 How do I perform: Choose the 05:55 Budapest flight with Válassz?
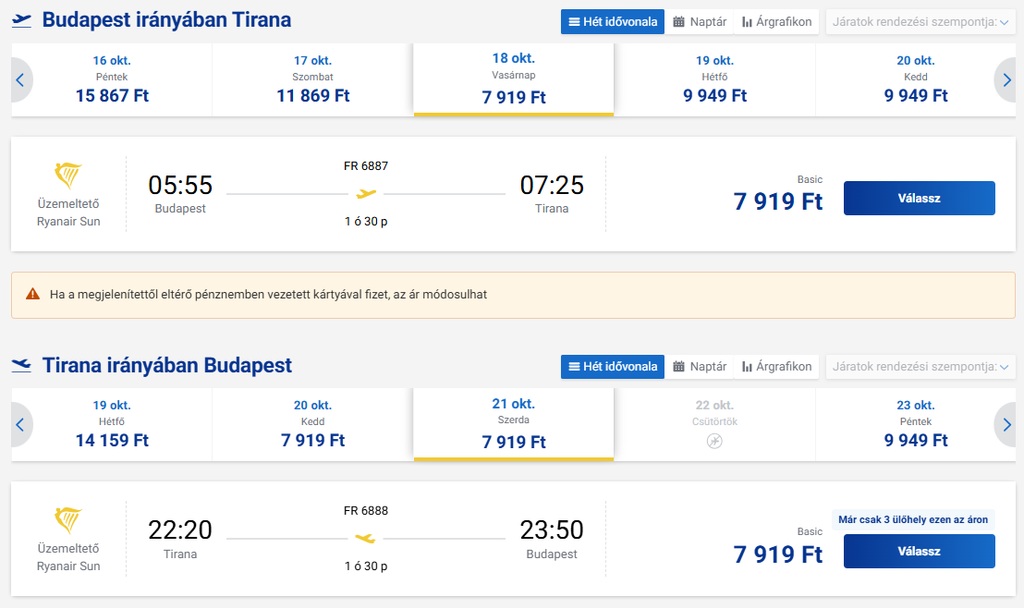(x=919, y=198)
